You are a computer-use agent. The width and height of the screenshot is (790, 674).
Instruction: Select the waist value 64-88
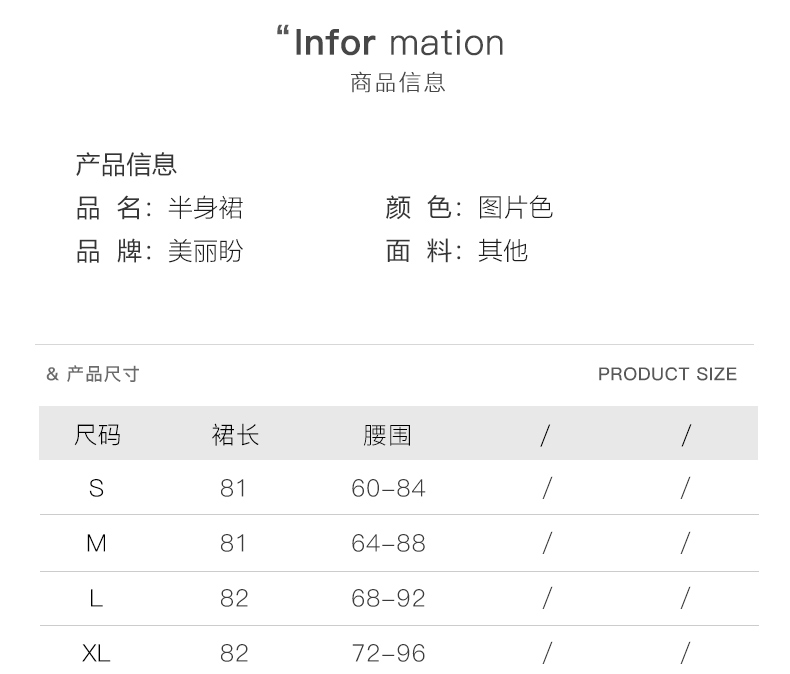[388, 543]
